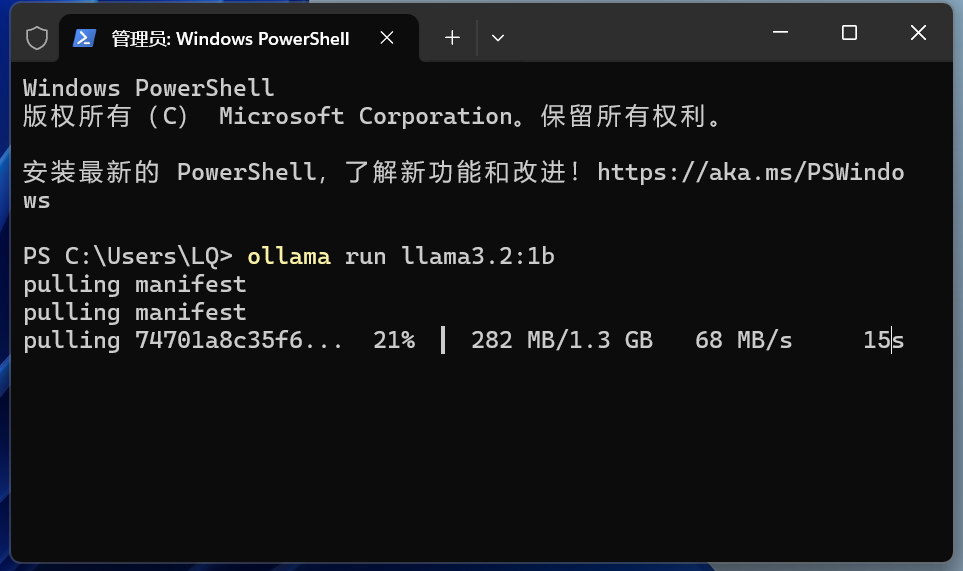Viewport: 963px width, 571px height.
Task: Click the "PS C:\Users\LQ>" prompt
Action: 127,256
